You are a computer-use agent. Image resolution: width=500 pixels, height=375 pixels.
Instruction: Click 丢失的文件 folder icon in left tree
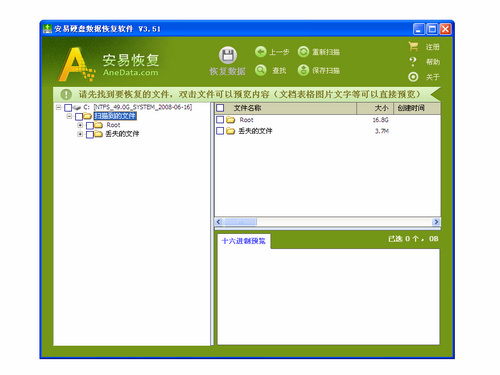click(x=98, y=134)
